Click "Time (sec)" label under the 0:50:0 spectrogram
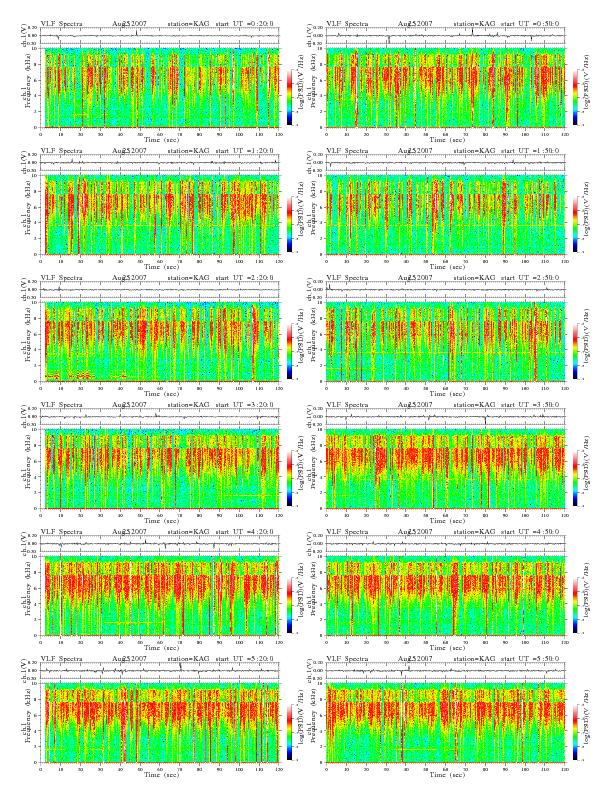Image resolution: width=612 pixels, height=792 pixels. 447,139
